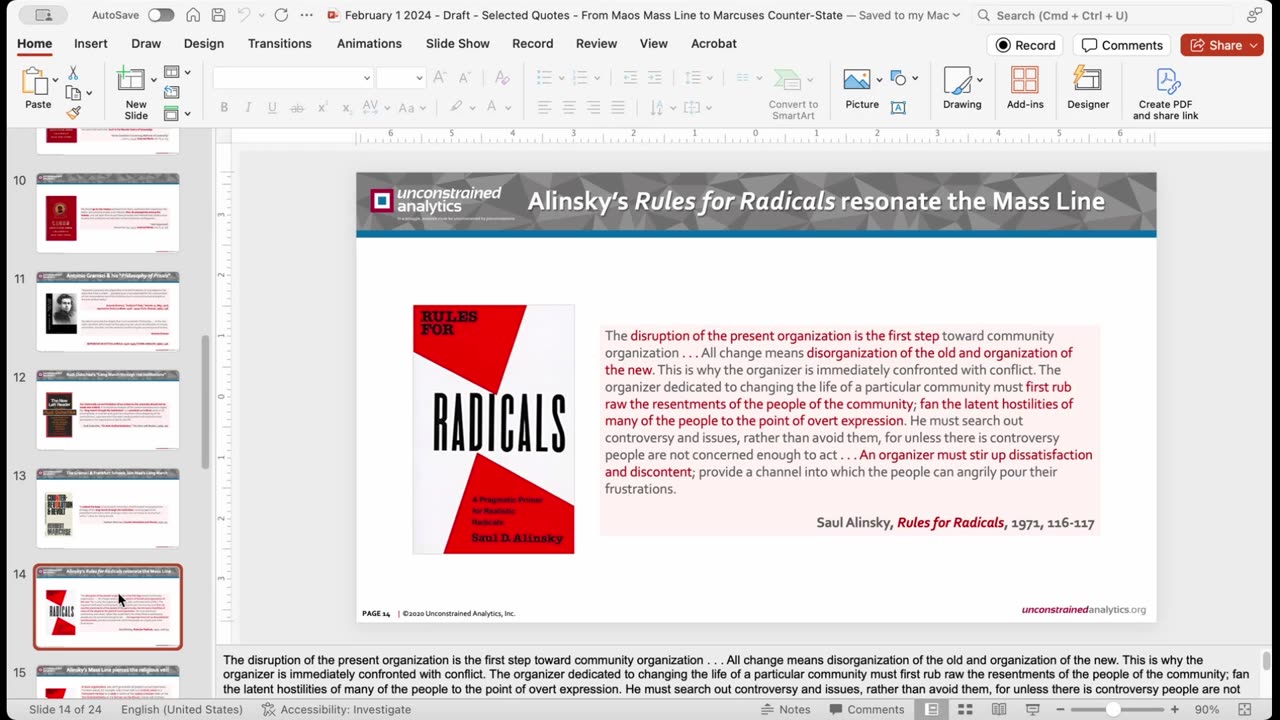Open the Design tab
Viewport: 1280px width, 720px height.
pos(204,44)
